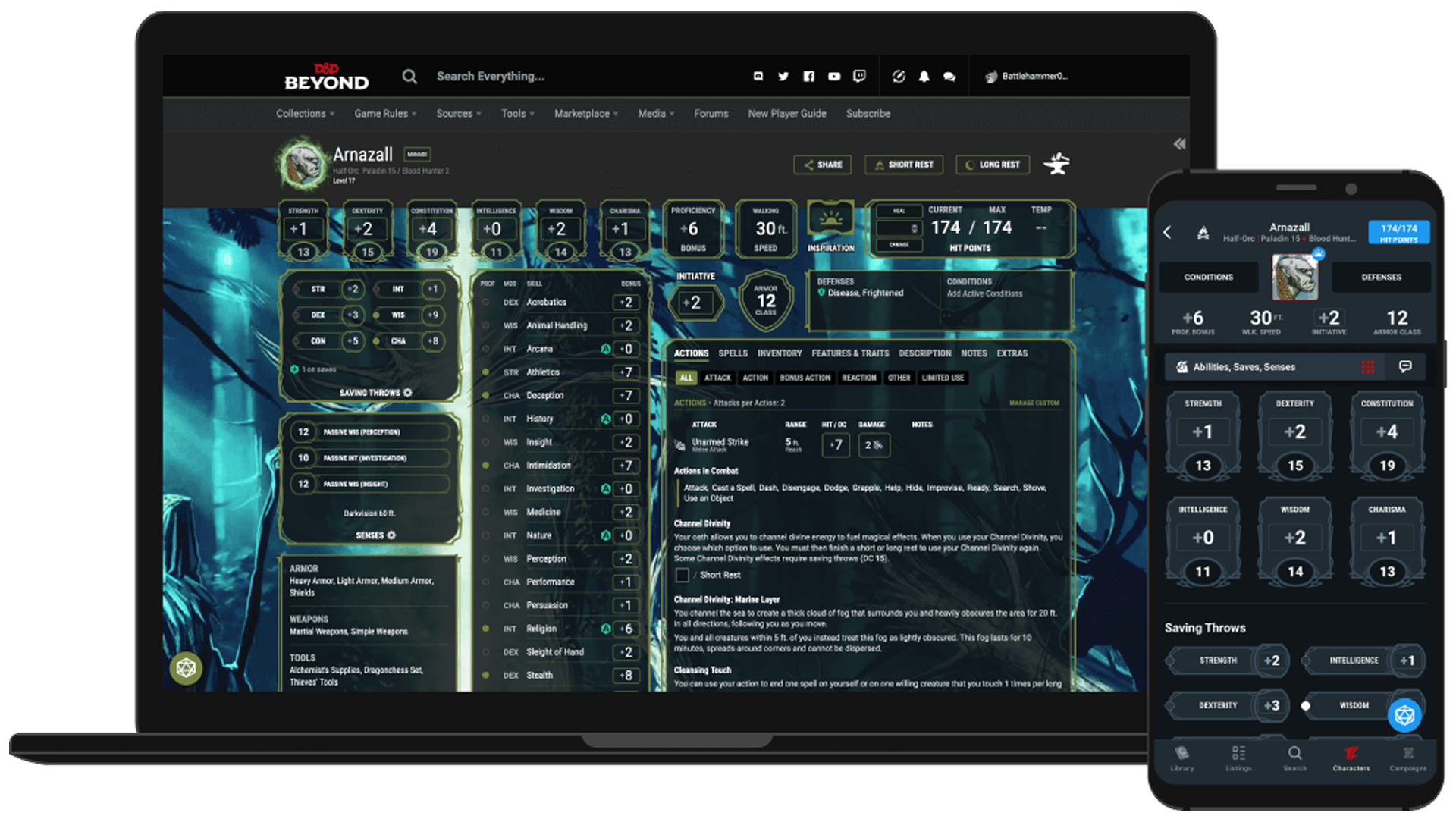The image size is (1456, 819).
Task: Click the Saving Throws gear icon
Action: coord(408,393)
